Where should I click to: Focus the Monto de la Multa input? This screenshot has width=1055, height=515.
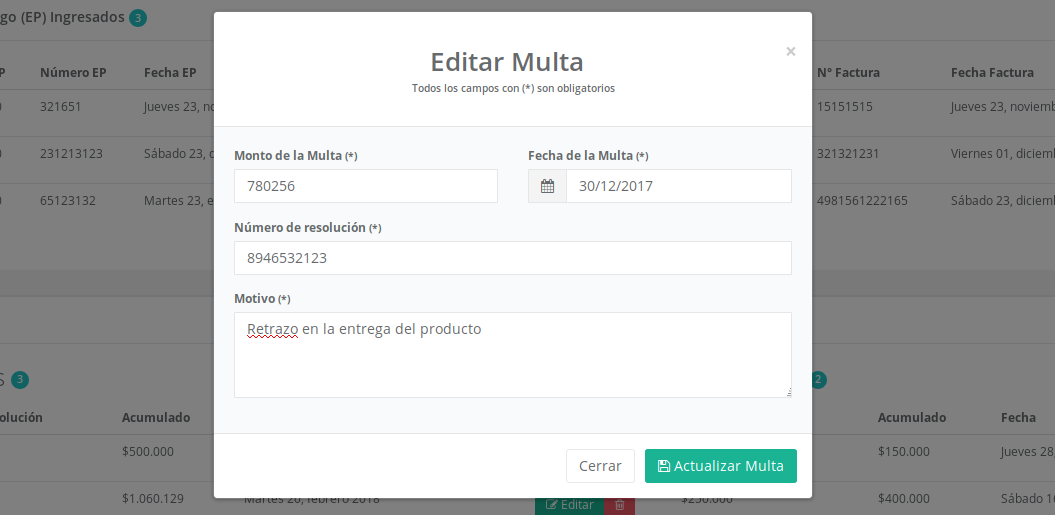(365, 186)
